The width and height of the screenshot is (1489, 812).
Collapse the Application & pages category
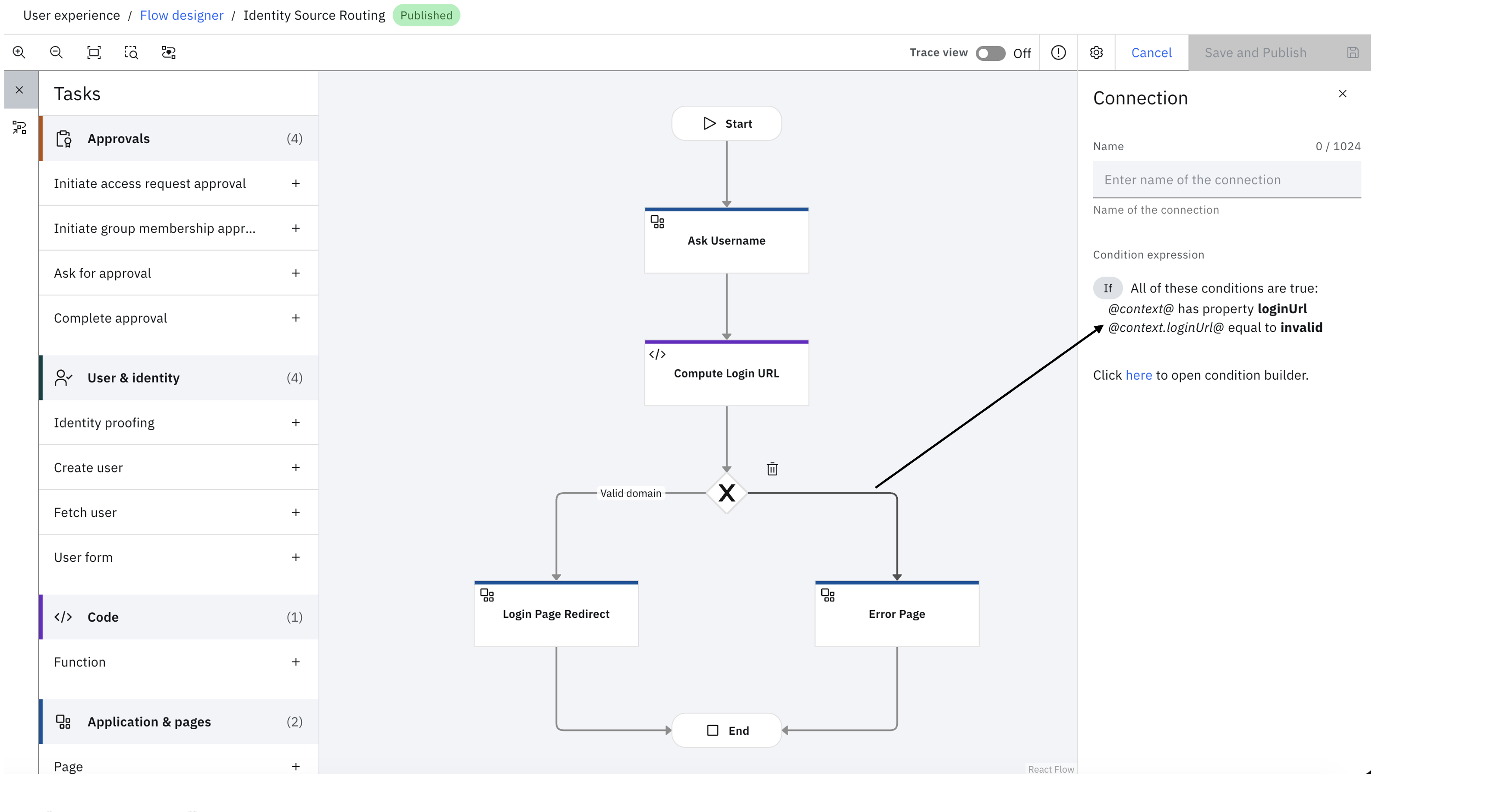tap(179, 721)
